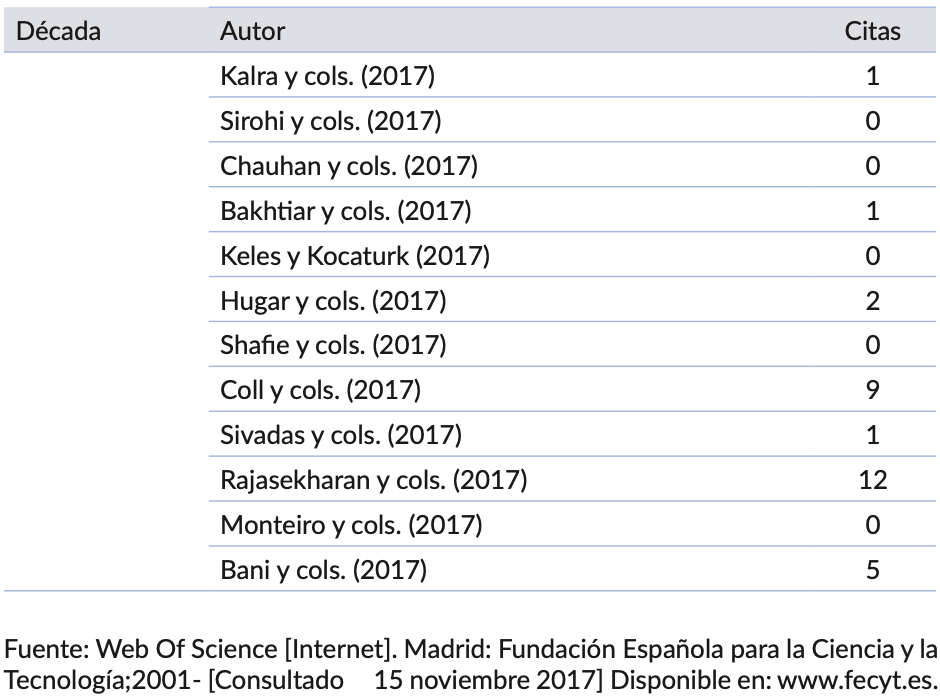Click the citation count 9 for Coll
940x698 pixels.
click(x=872, y=391)
